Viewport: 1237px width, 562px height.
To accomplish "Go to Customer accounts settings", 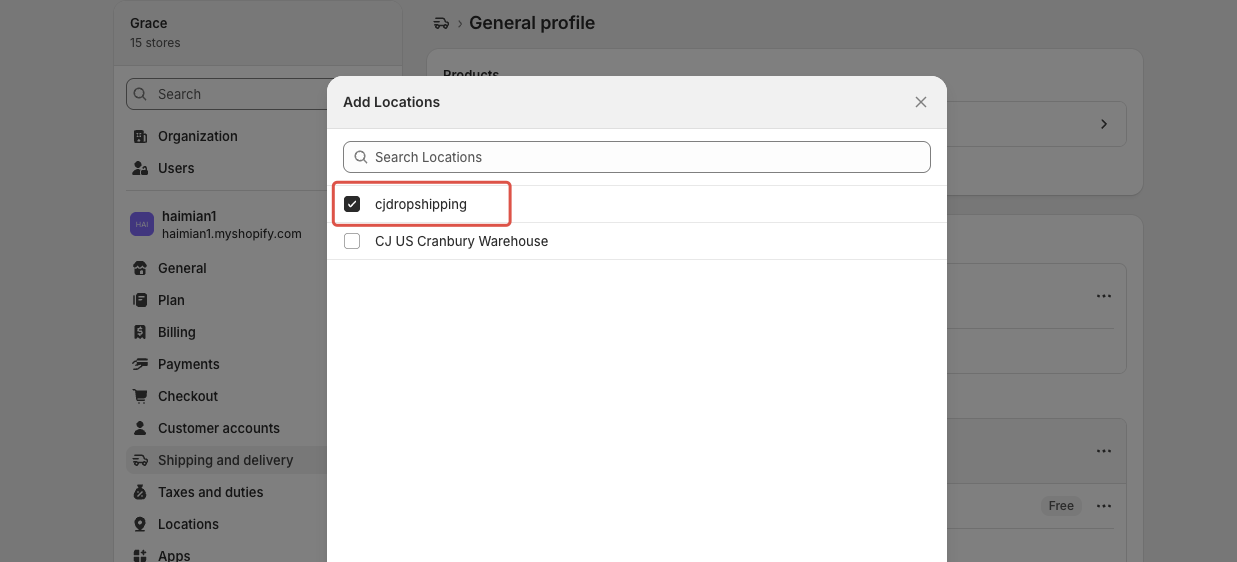I will click(219, 428).
